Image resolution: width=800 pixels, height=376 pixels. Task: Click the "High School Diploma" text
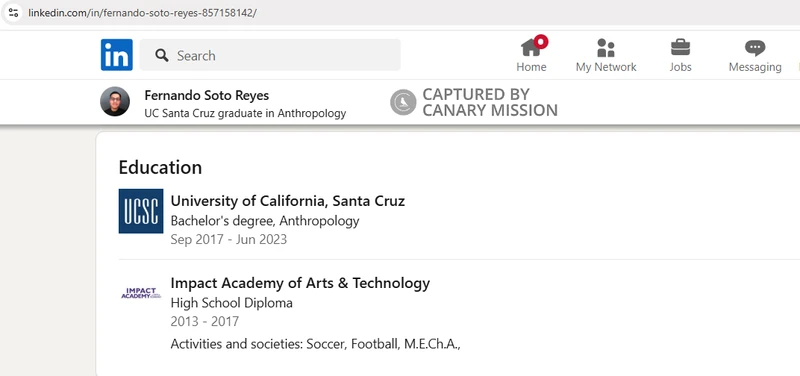click(232, 303)
